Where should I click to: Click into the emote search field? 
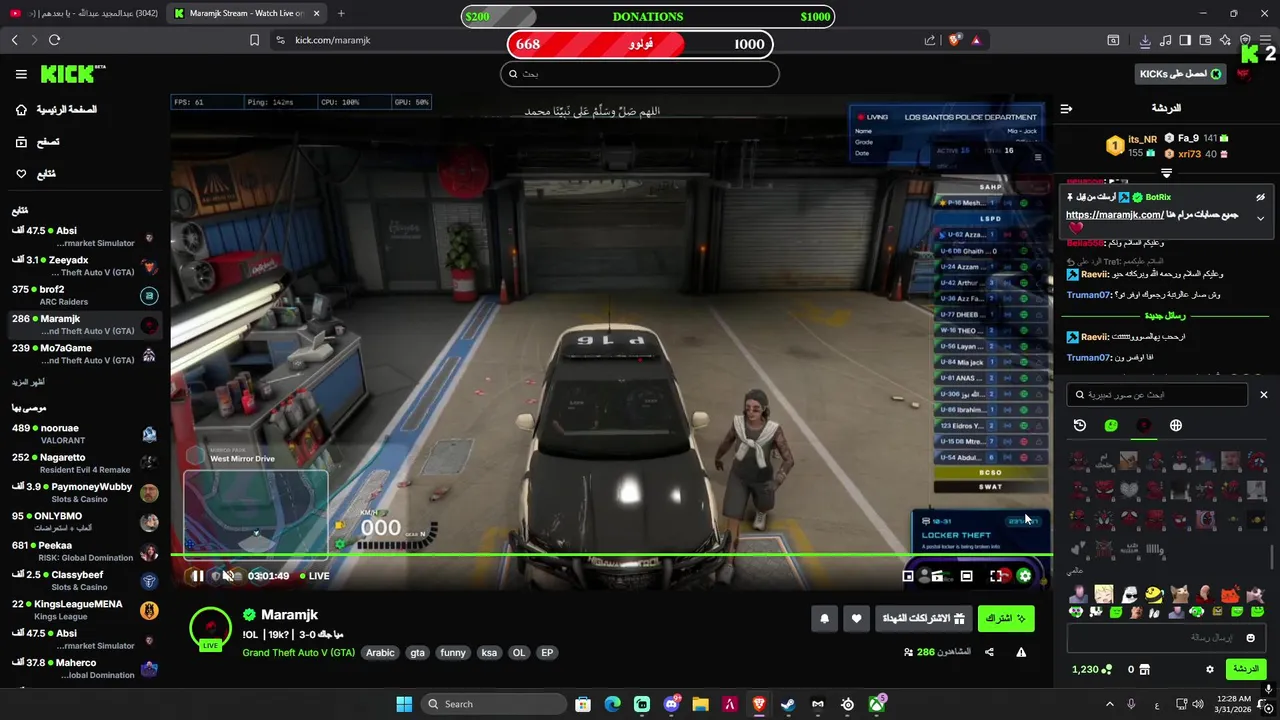coord(1157,395)
